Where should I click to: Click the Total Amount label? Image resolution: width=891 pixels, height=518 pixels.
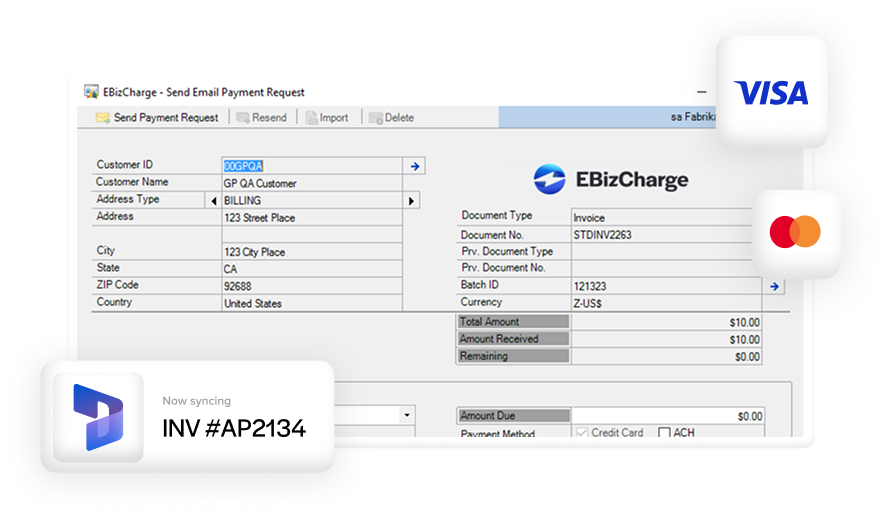click(489, 321)
